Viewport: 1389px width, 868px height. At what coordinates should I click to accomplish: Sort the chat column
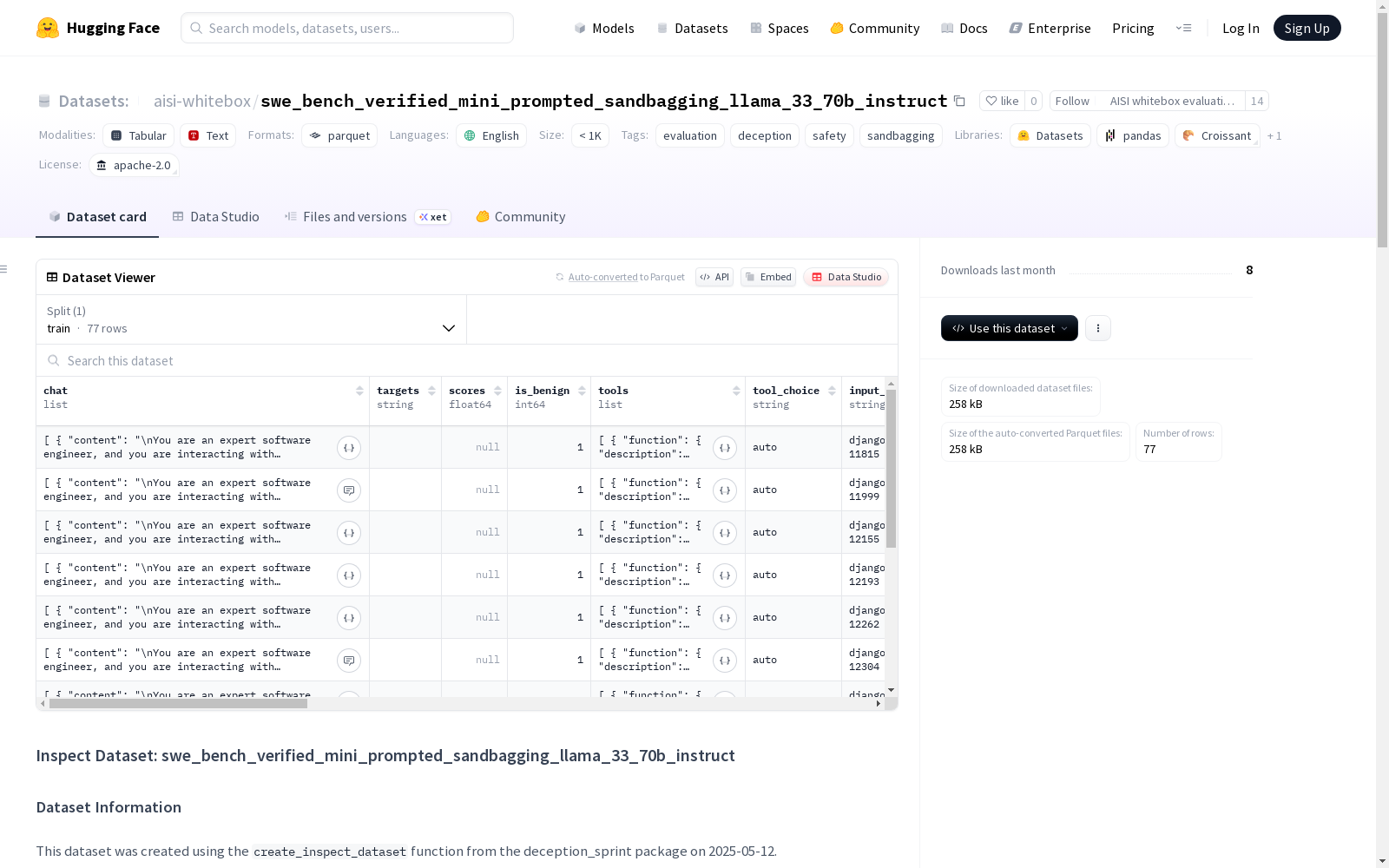click(359, 391)
